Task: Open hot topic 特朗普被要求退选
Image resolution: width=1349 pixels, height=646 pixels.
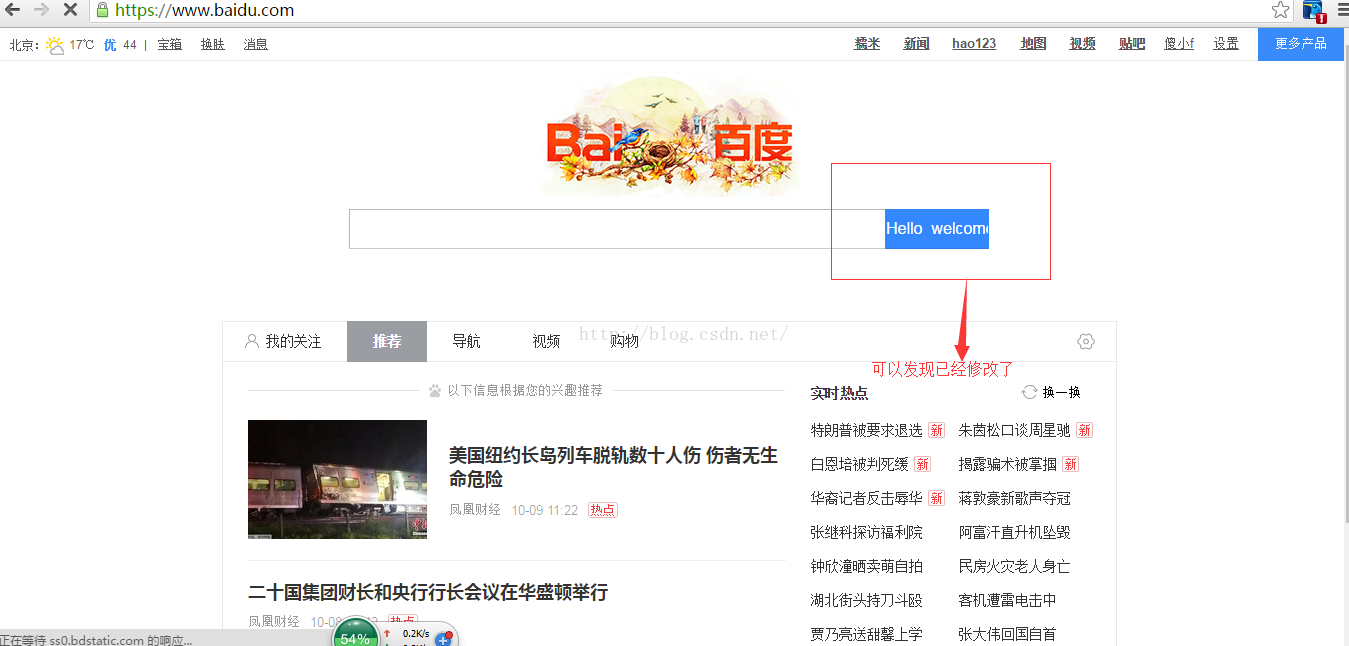Action: [x=866, y=430]
